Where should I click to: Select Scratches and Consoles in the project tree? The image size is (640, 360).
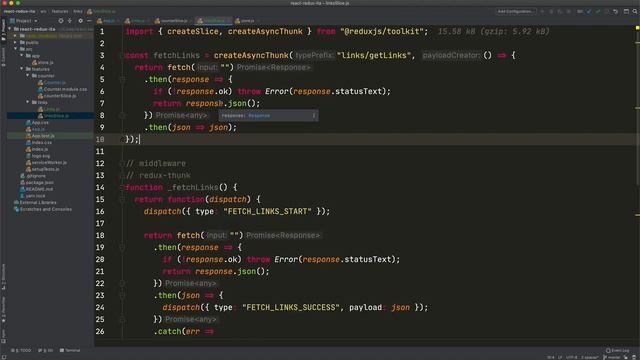coord(43,209)
